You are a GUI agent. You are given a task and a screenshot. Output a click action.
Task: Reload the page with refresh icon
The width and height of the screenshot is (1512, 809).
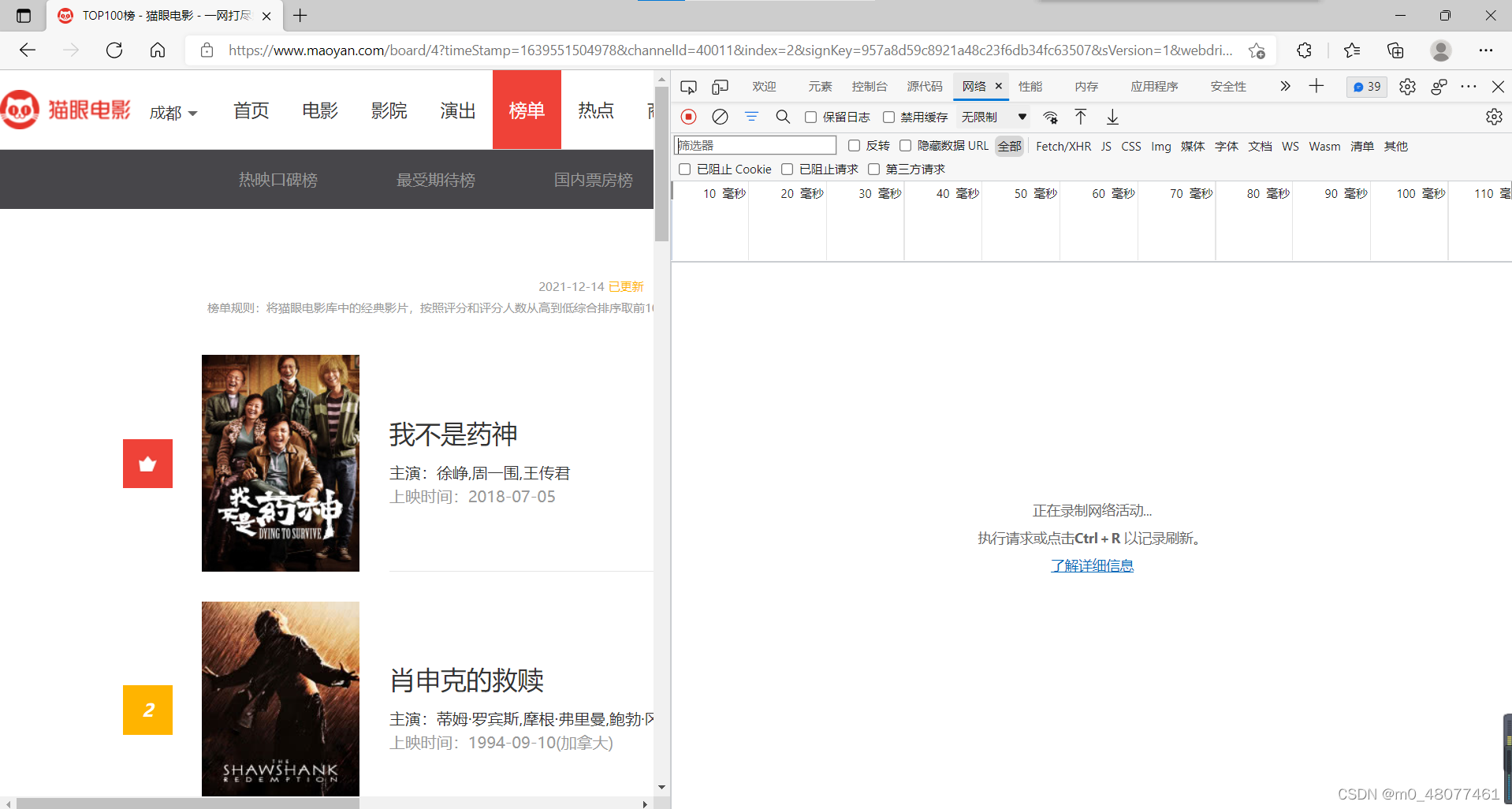114,50
